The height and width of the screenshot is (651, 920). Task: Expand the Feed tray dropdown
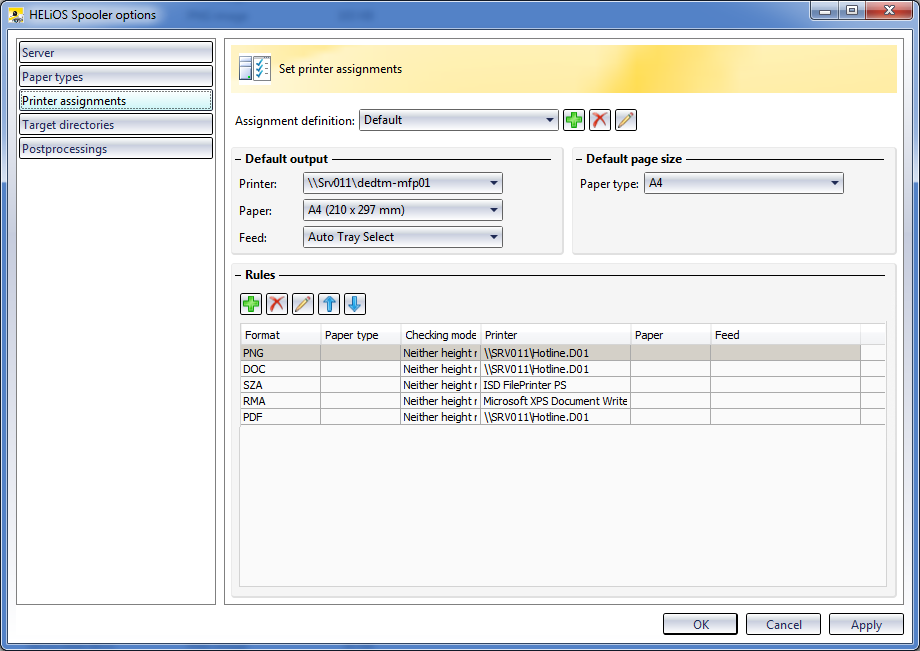point(402,237)
